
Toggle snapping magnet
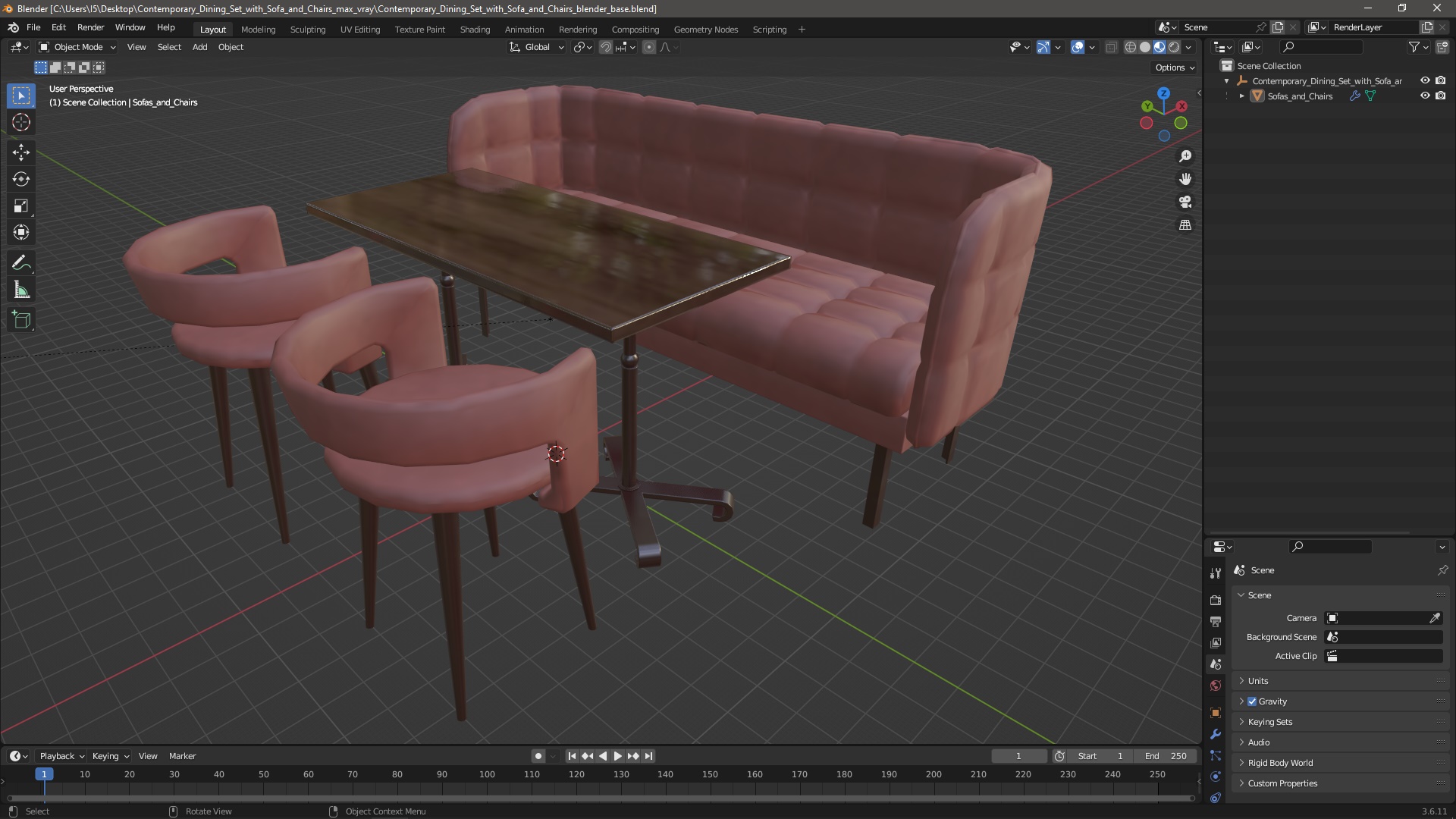click(x=605, y=47)
